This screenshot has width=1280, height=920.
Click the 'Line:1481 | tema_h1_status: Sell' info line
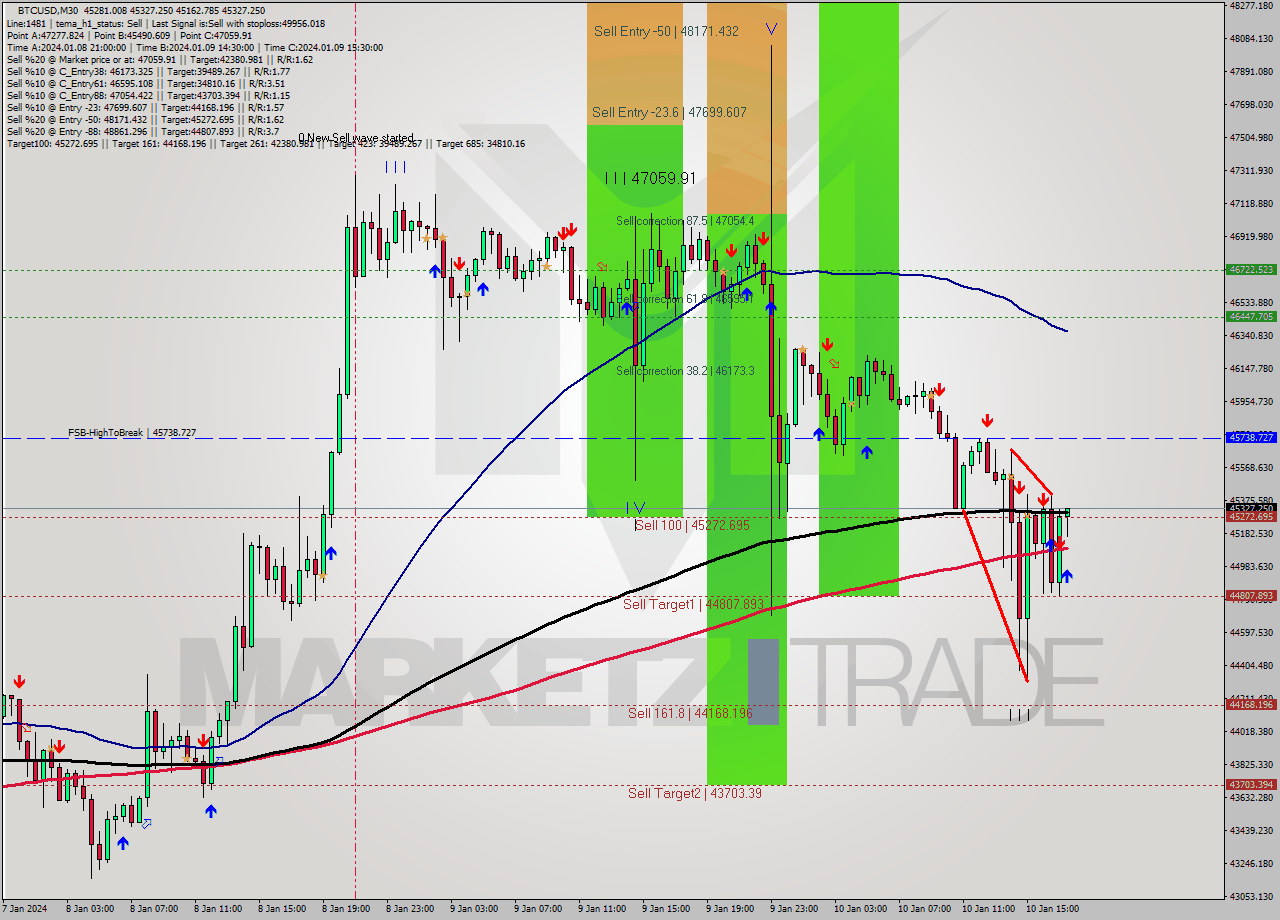(165, 23)
